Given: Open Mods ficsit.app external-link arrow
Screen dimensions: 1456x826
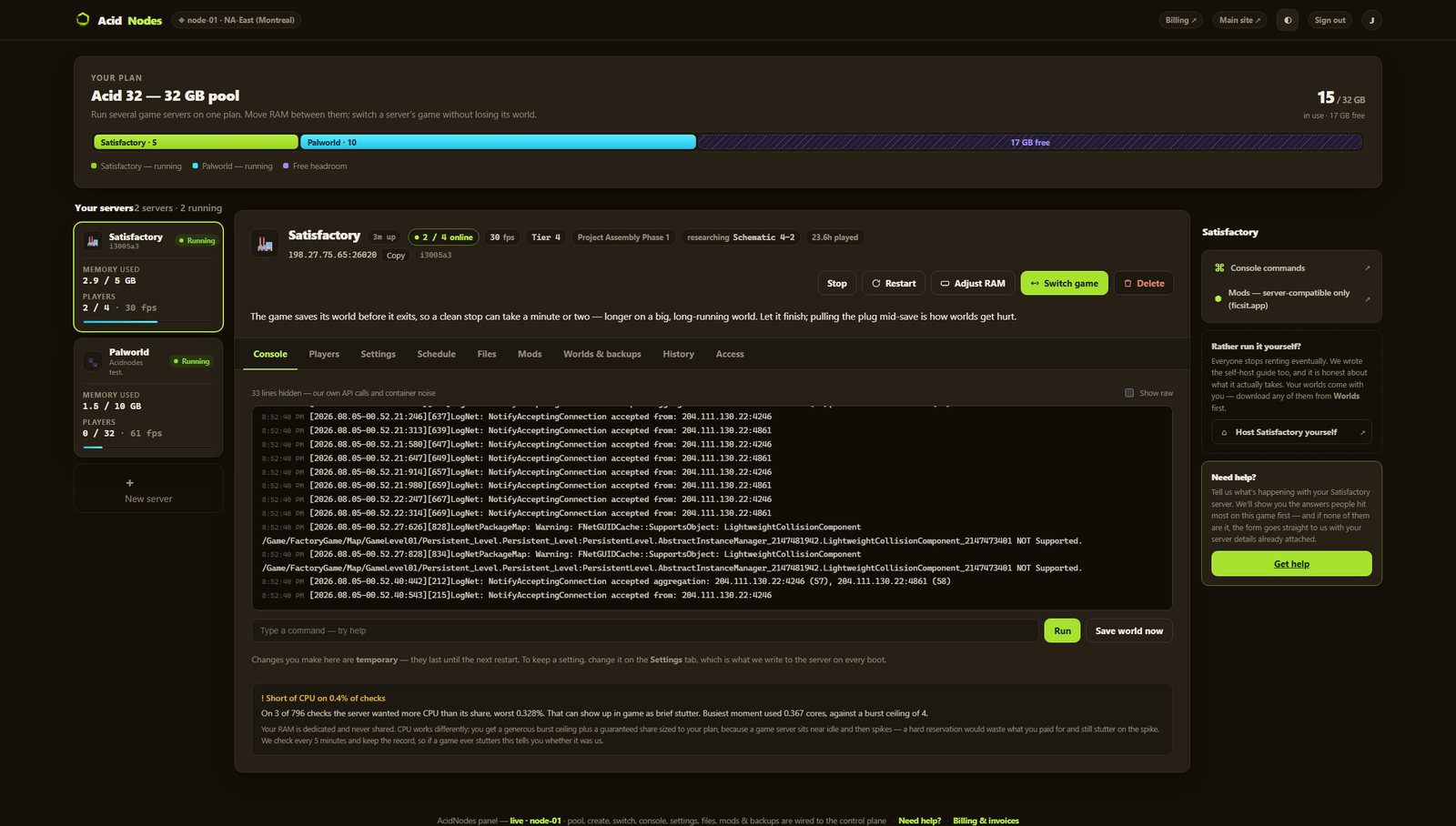Looking at the screenshot, I should point(1367,298).
